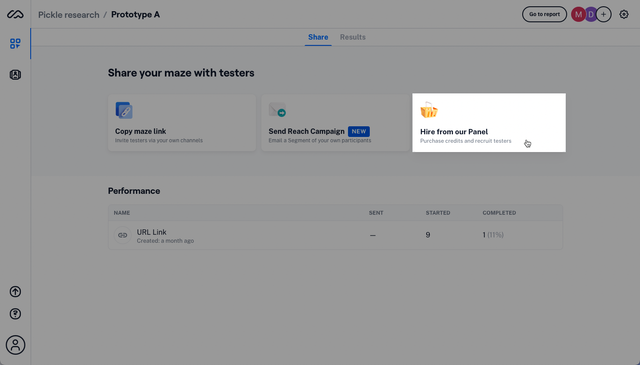Open the participants icon in sidebar

pyautogui.click(x=15, y=75)
